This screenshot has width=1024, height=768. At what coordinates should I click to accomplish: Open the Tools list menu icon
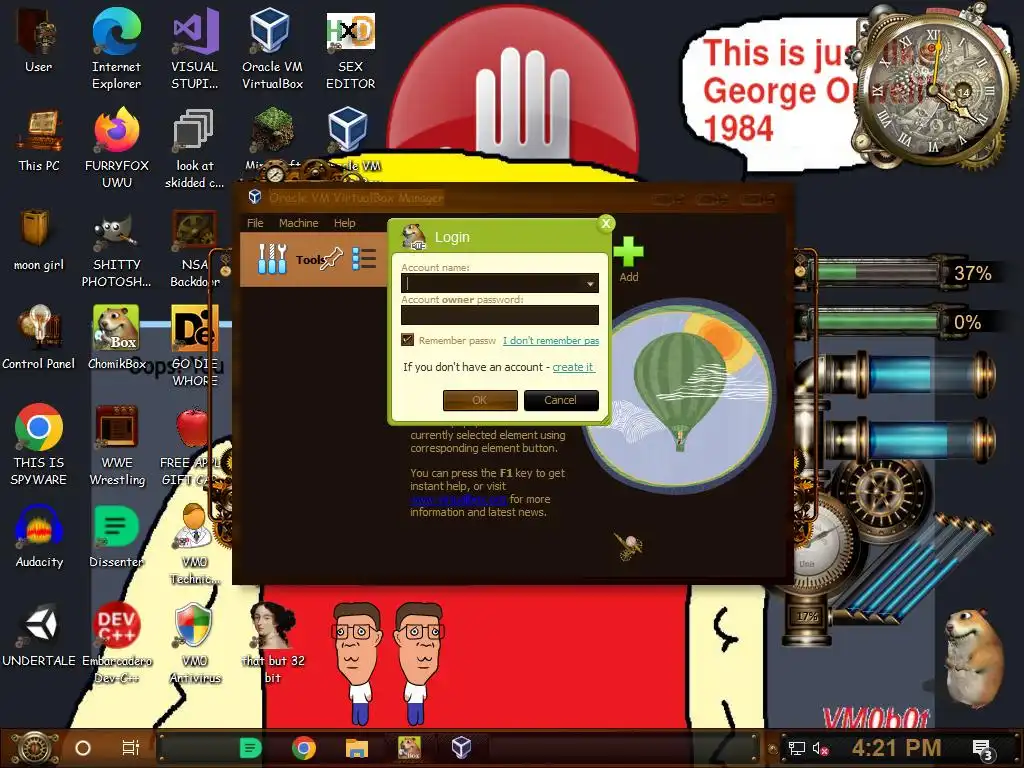point(364,259)
